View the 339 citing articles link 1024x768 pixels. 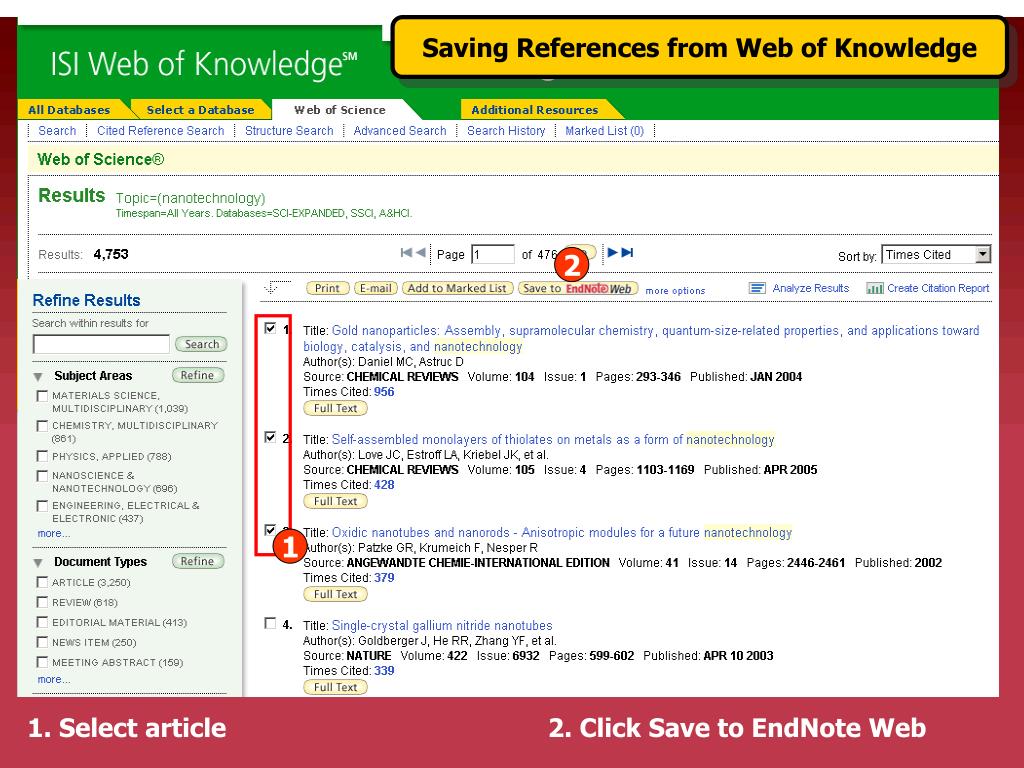384,671
